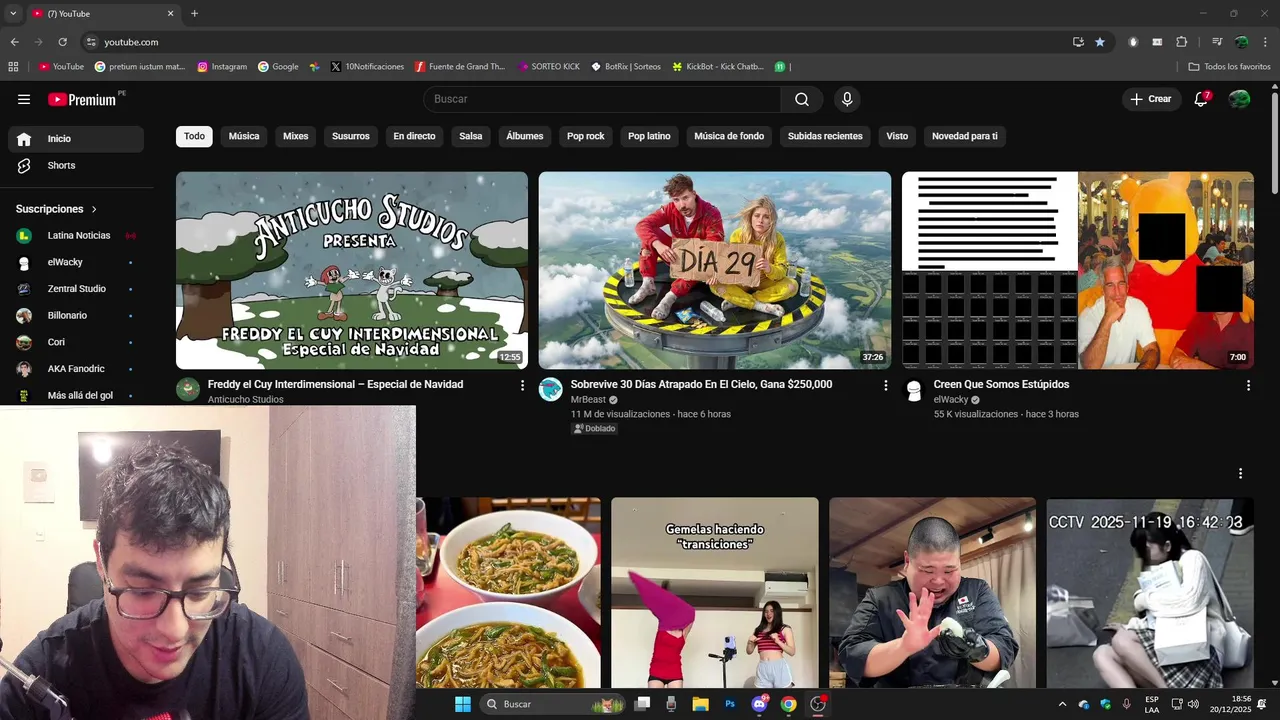Go back with browser back arrow
Image resolution: width=1280 pixels, height=720 pixels.
click(x=14, y=42)
